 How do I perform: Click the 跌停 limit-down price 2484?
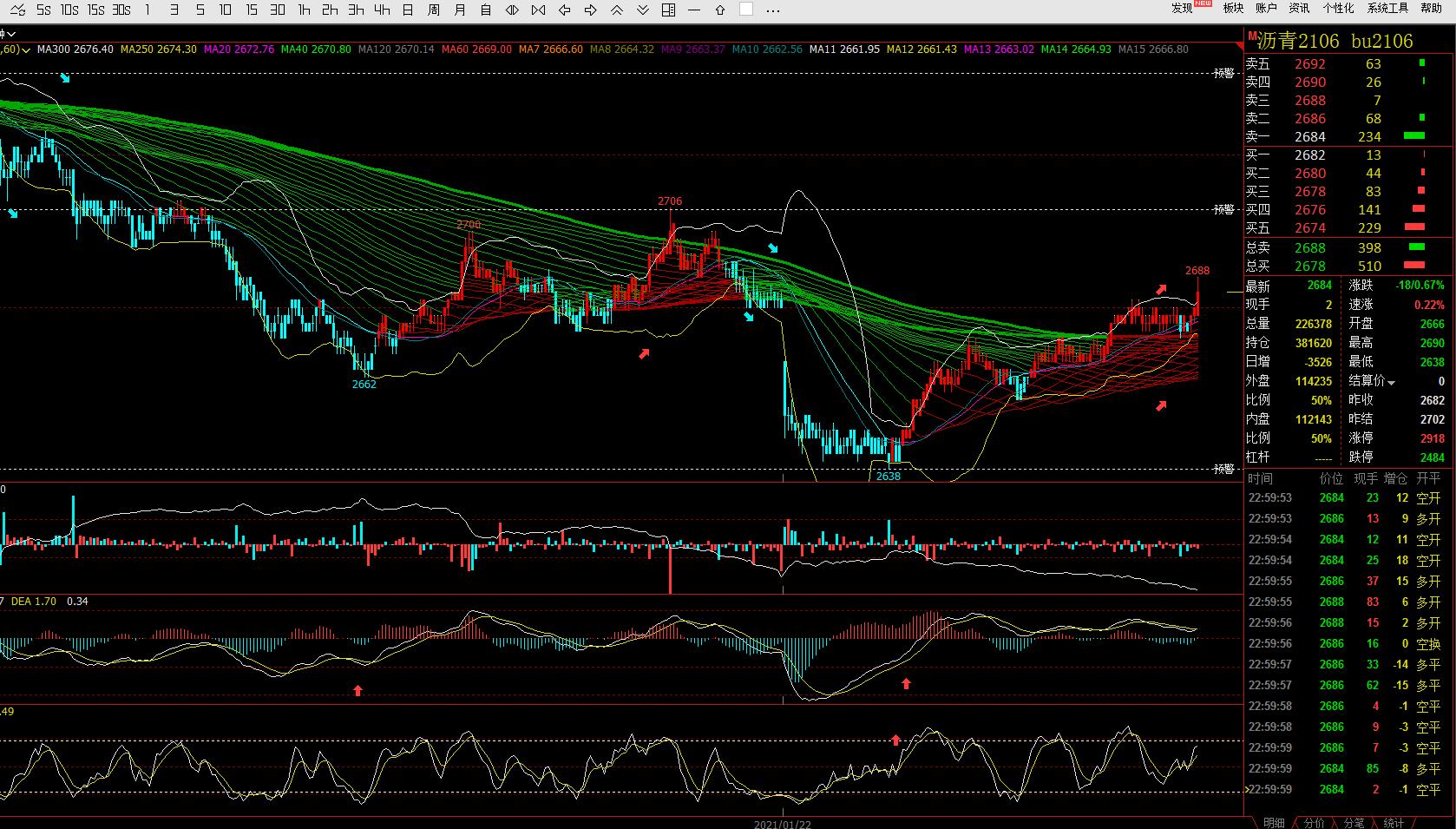1433,457
